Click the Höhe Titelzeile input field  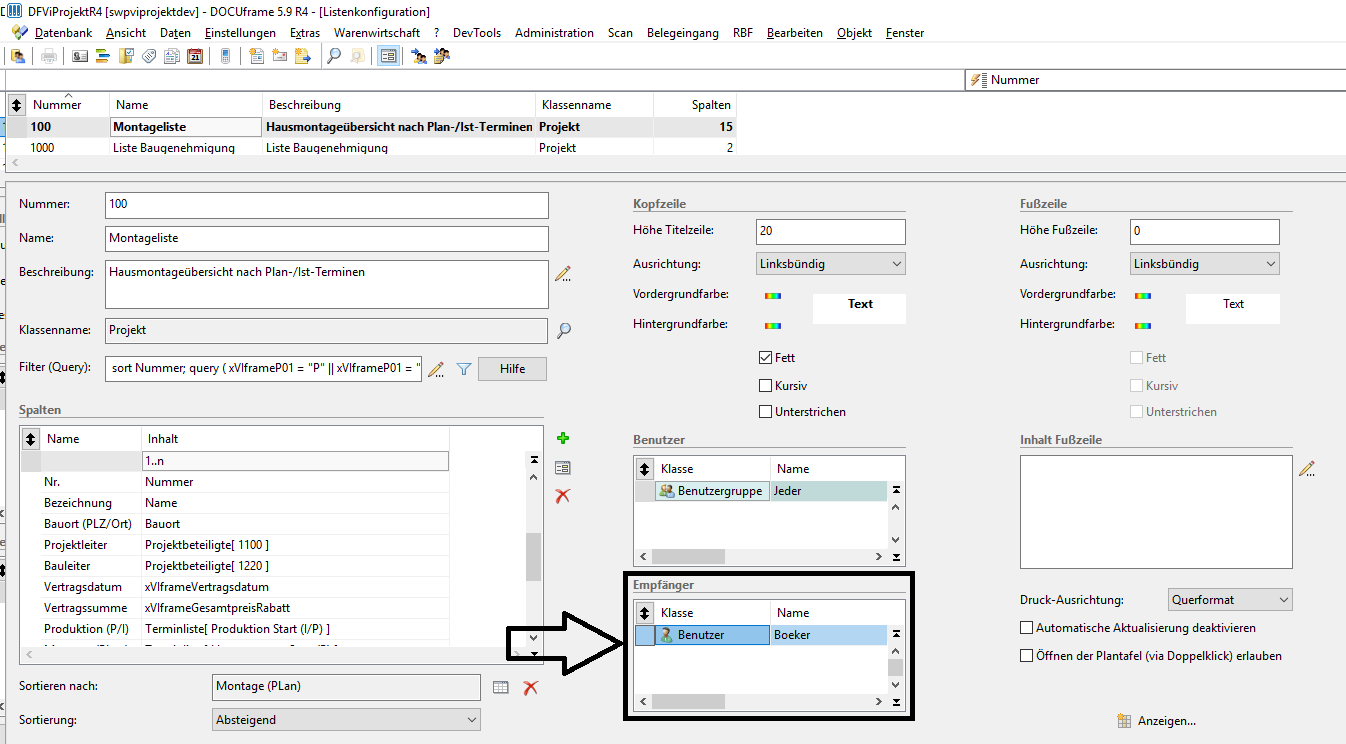point(831,231)
